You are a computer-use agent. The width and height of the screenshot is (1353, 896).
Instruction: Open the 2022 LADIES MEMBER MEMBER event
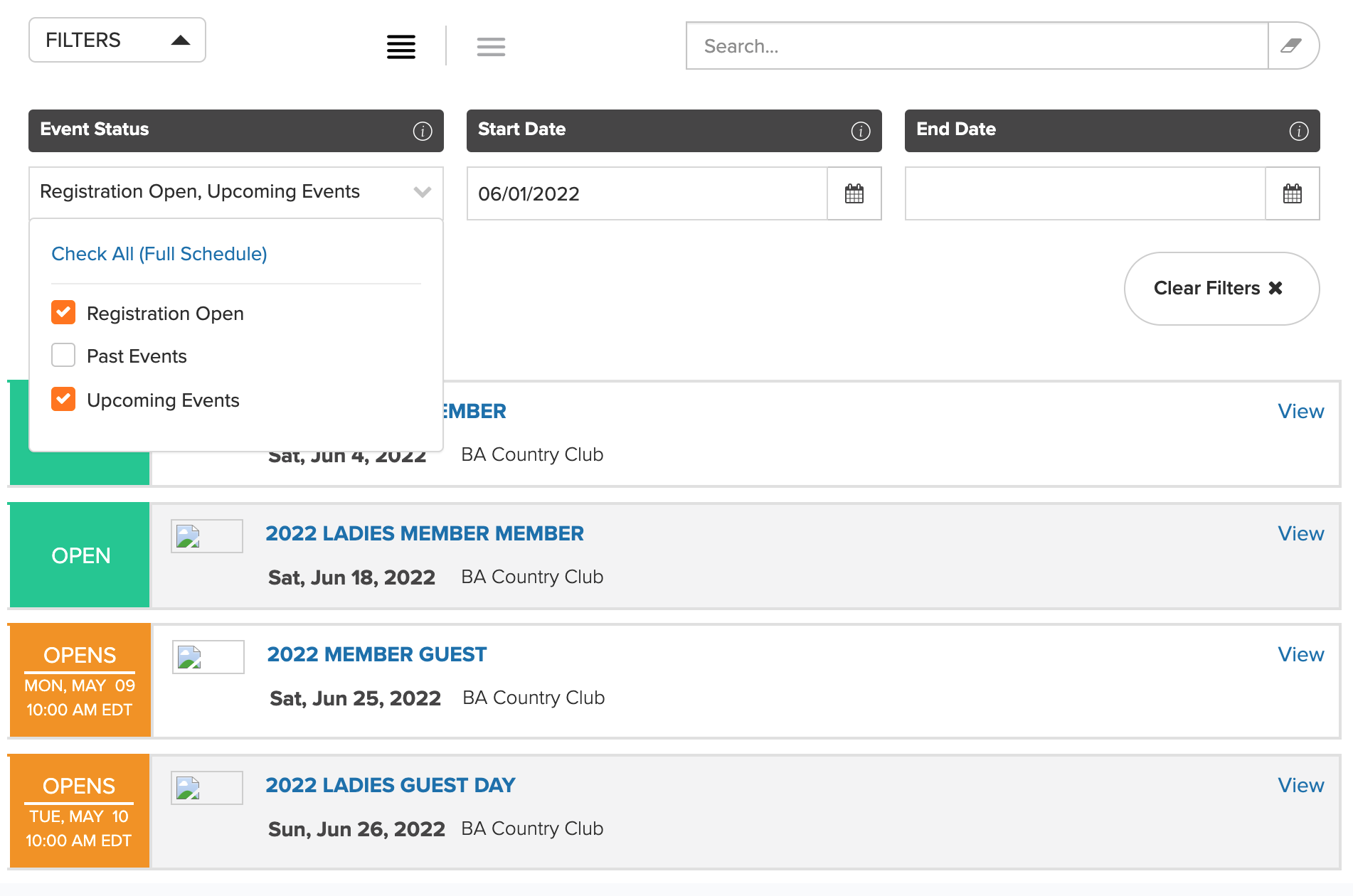[x=425, y=533]
